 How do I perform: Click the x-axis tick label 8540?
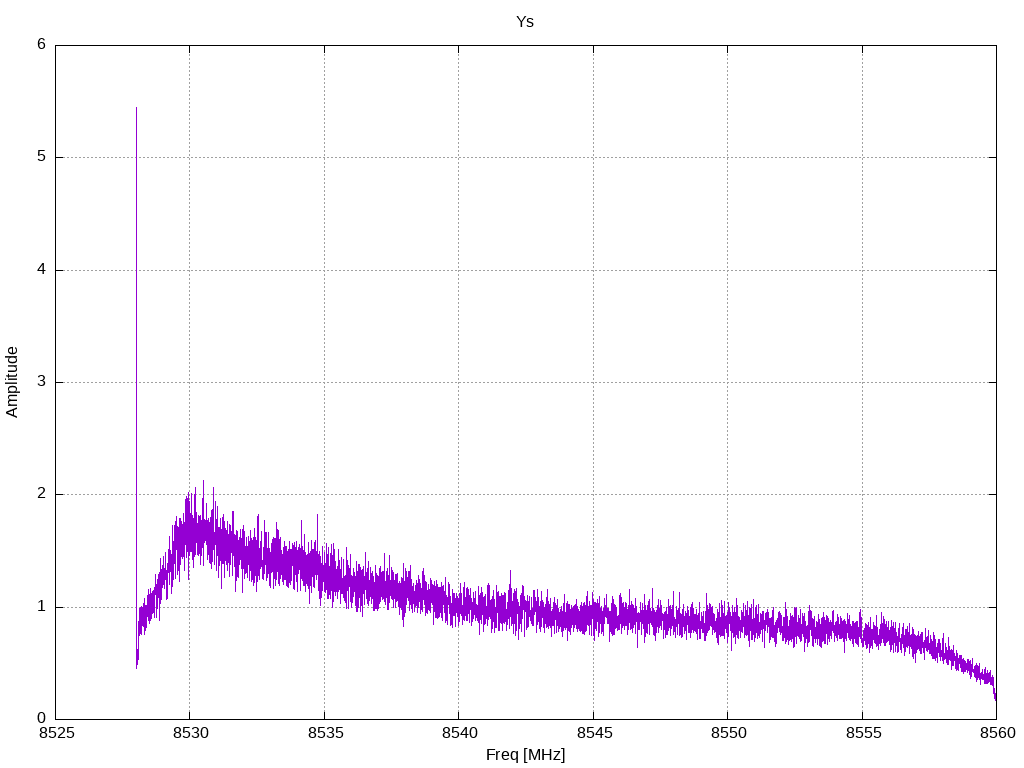[x=459, y=733]
